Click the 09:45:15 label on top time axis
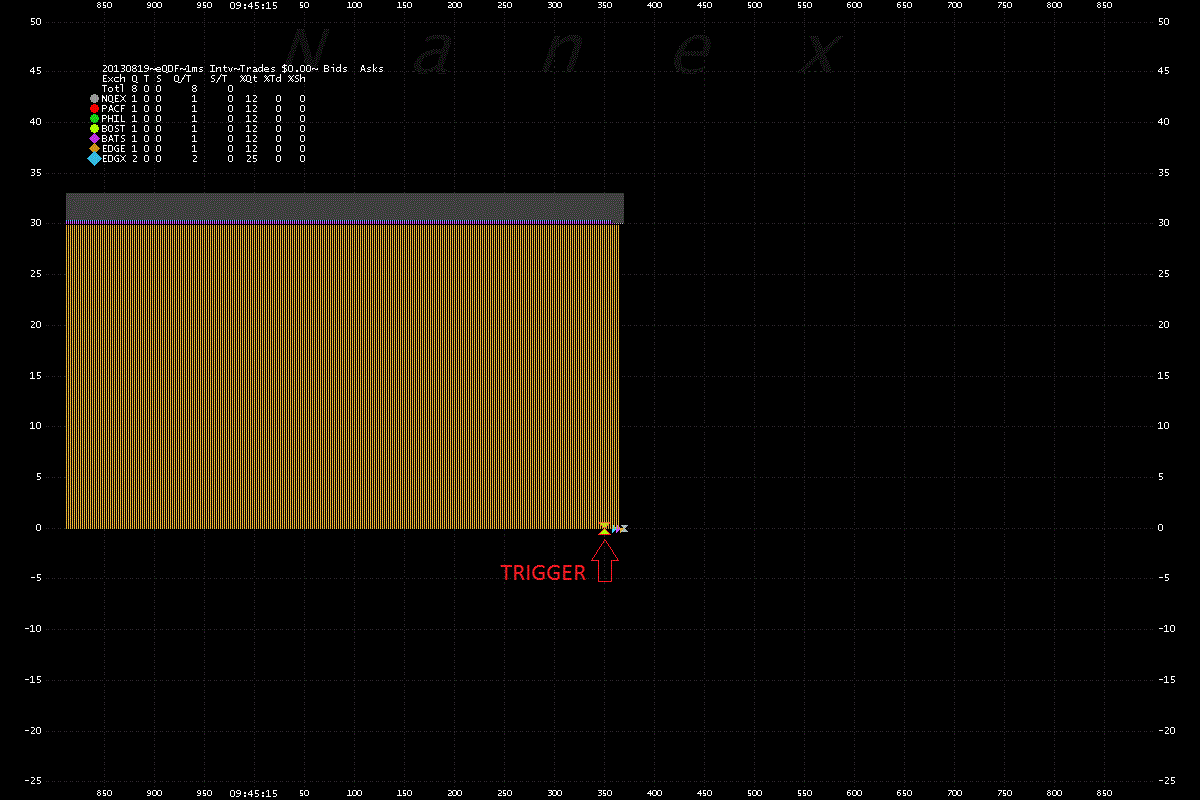This screenshot has width=1200, height=800. [253, 6]
